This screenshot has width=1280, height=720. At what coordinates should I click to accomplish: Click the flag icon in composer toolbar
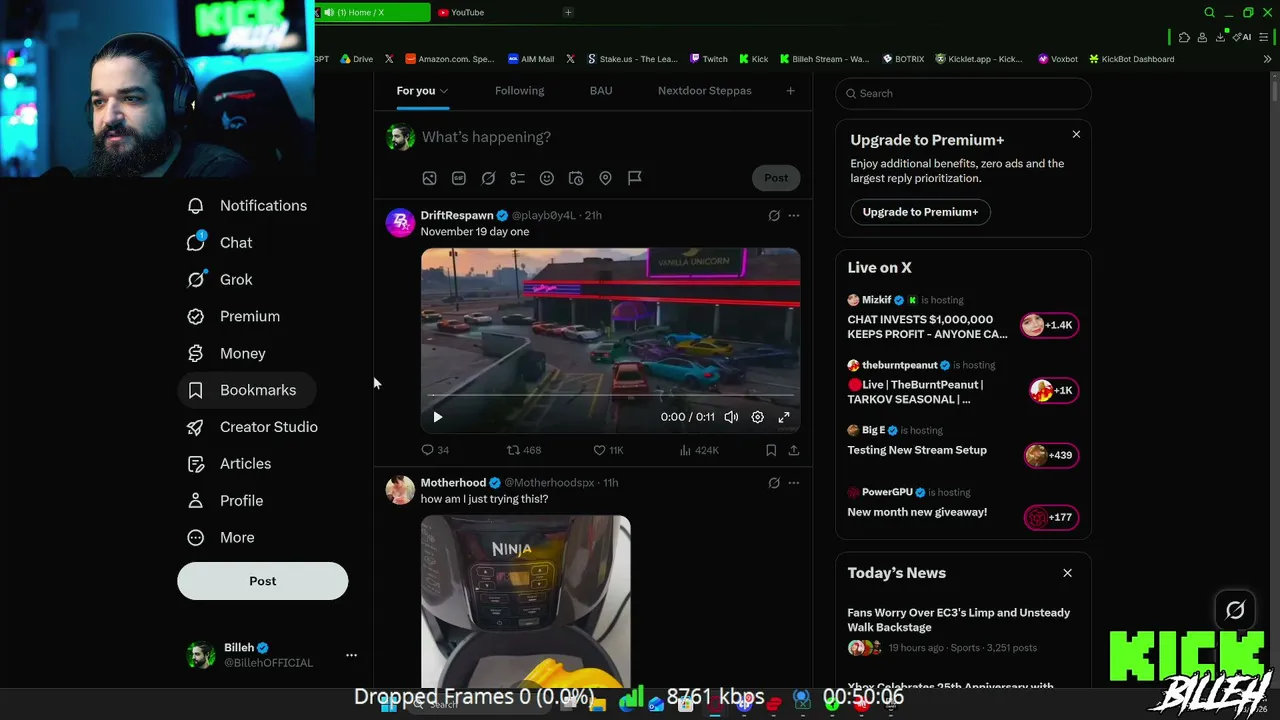[x=635, y=178]
